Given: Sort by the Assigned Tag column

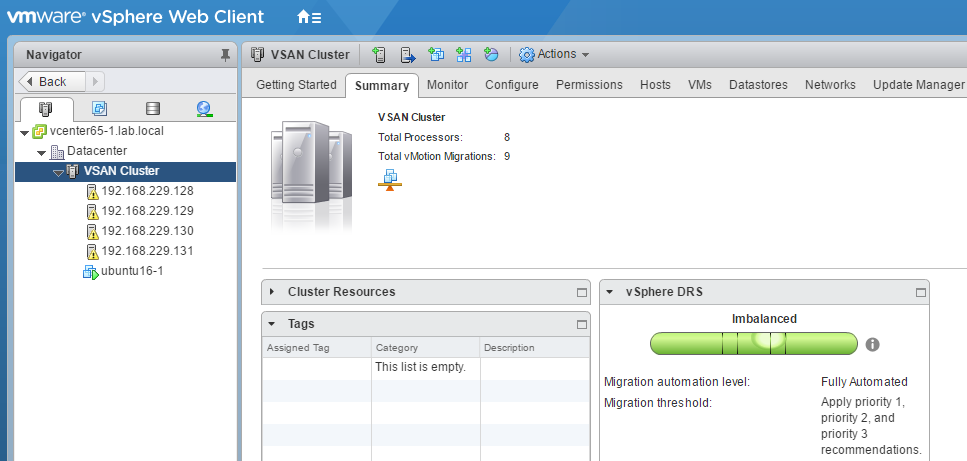Looking at the screenshot, I should coord(317,348).
